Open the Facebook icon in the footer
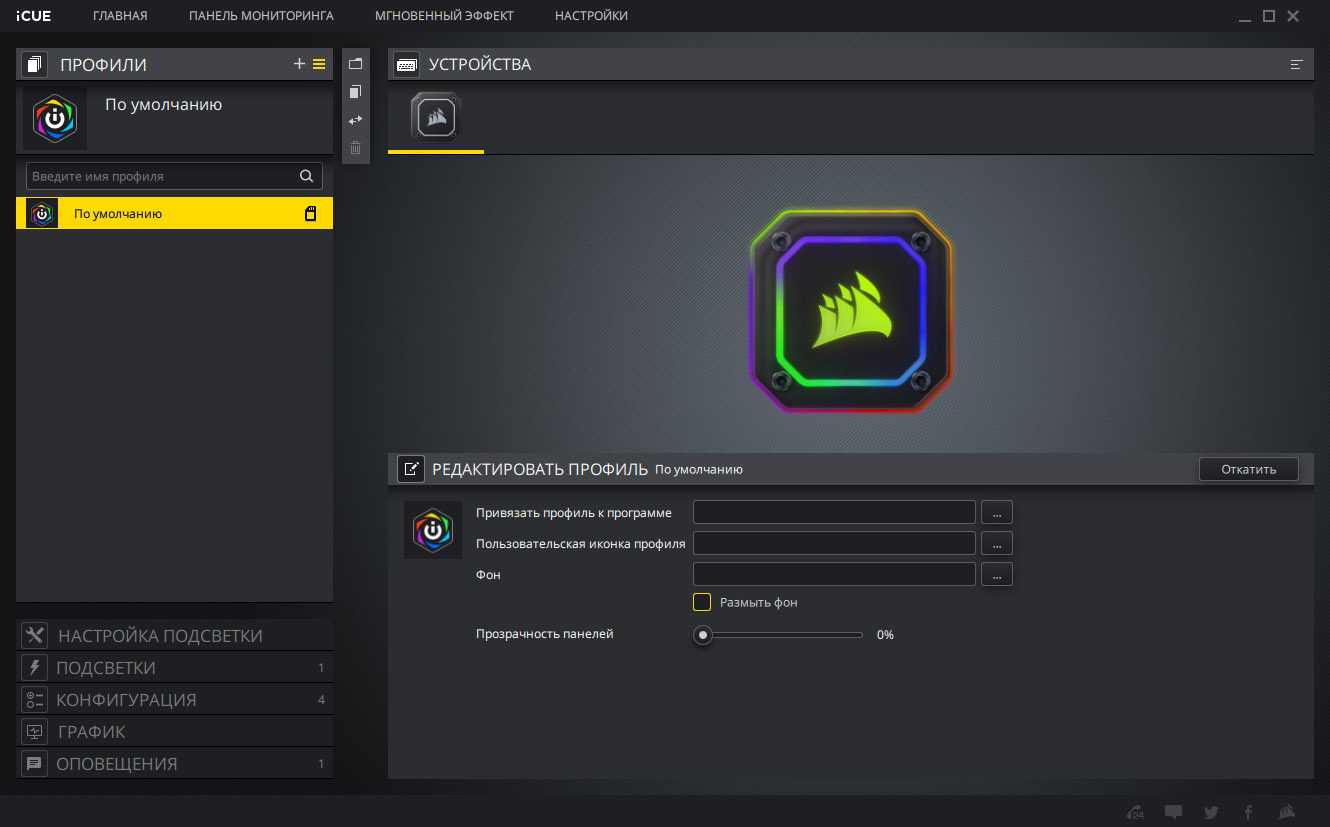The width and height of the screenshot is (1330, 827). [x=1248, y=812]
